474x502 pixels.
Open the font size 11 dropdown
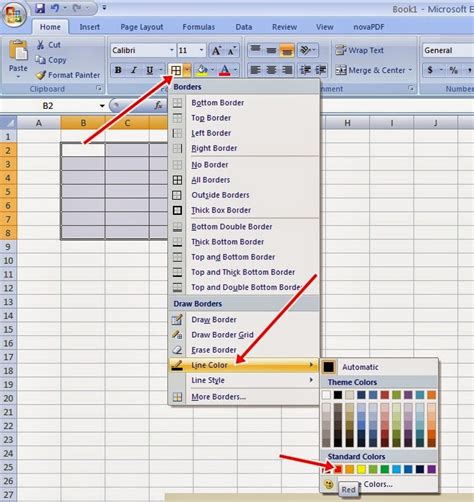pos(201,50)
